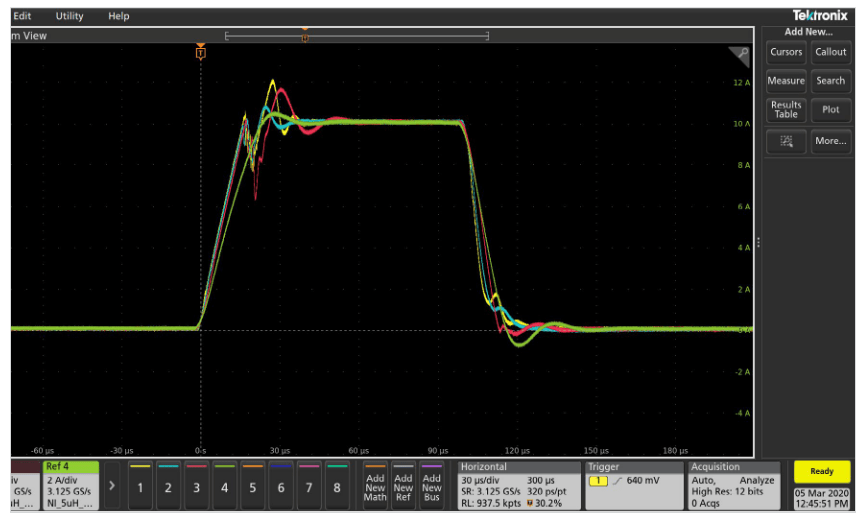Image resolution: width=867 pixels, height=520 pixels.
Task: Open the Trigger settings badge
Action: tap(634, 484)
